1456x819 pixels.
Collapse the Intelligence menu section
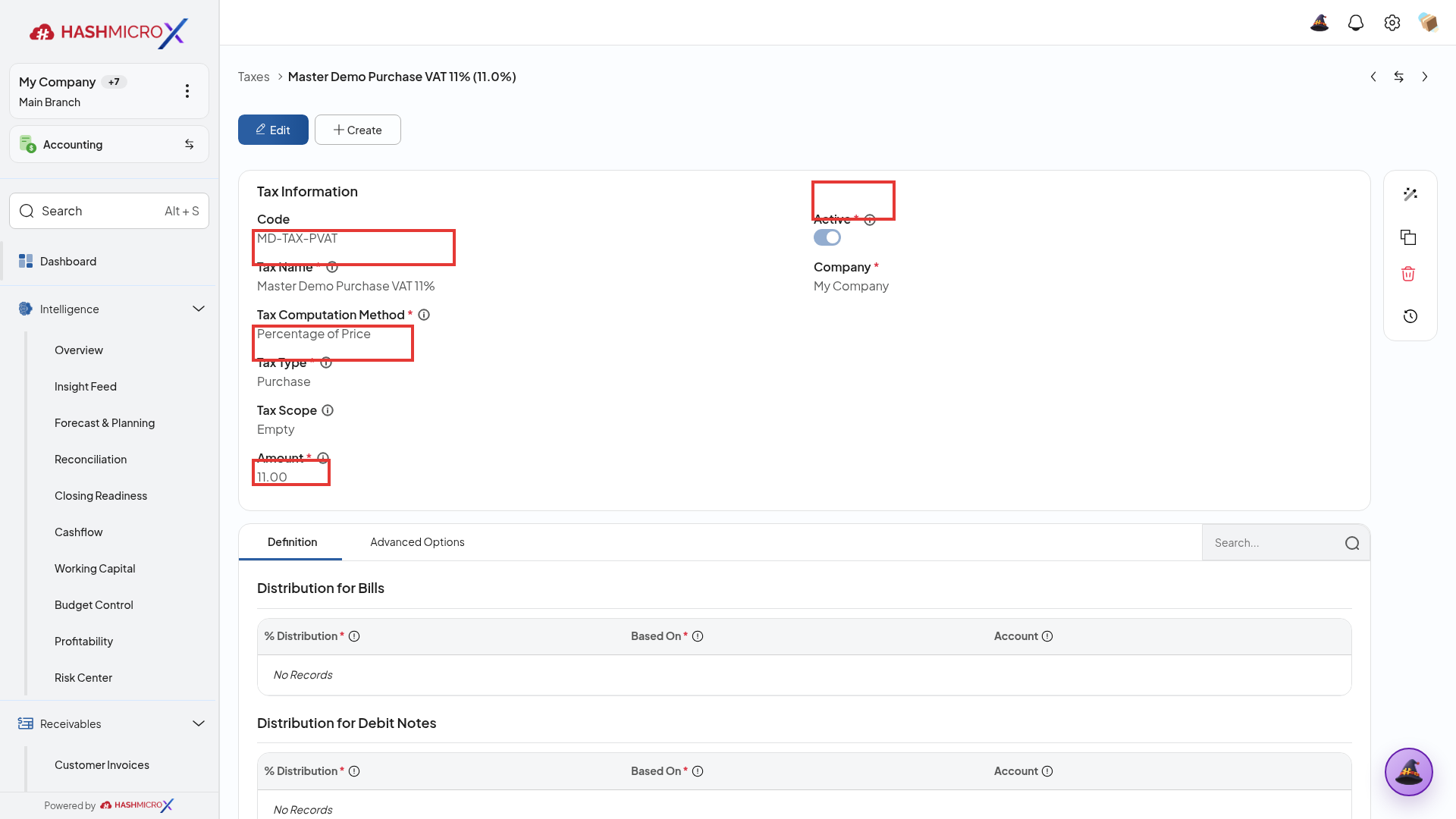pos(199,309)
